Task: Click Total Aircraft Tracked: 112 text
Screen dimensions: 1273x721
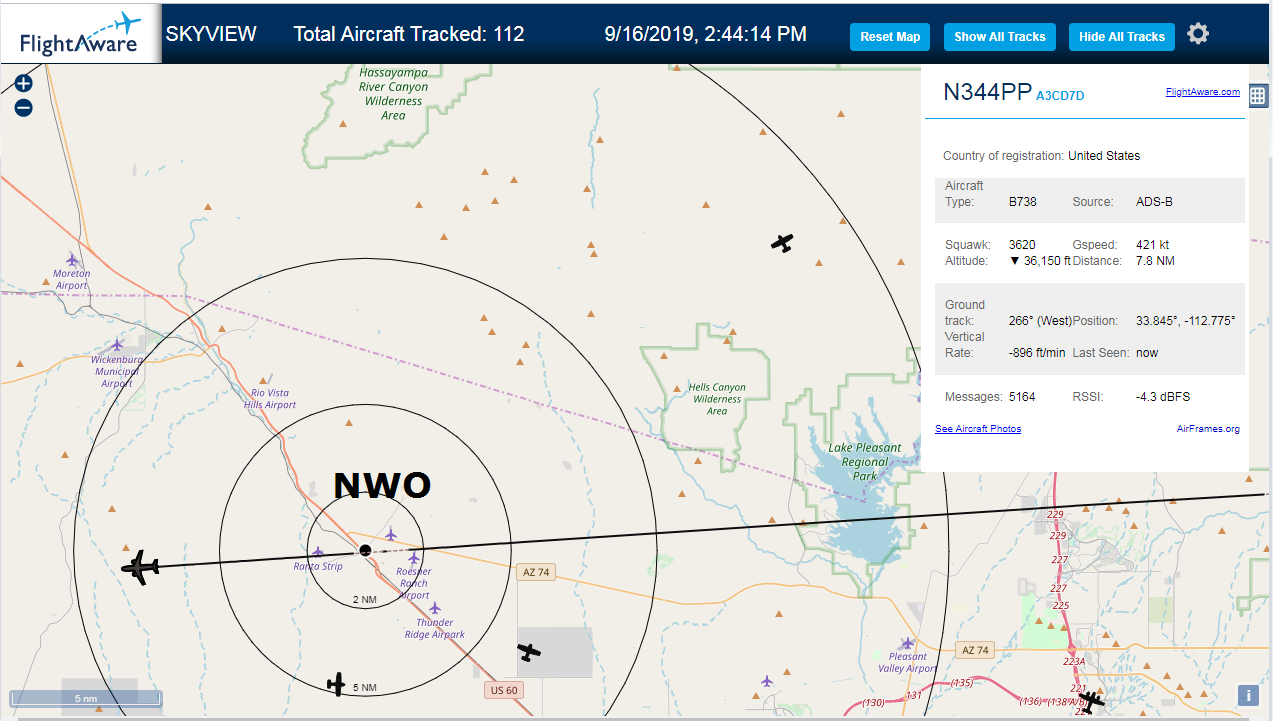Action: [409, 34]
